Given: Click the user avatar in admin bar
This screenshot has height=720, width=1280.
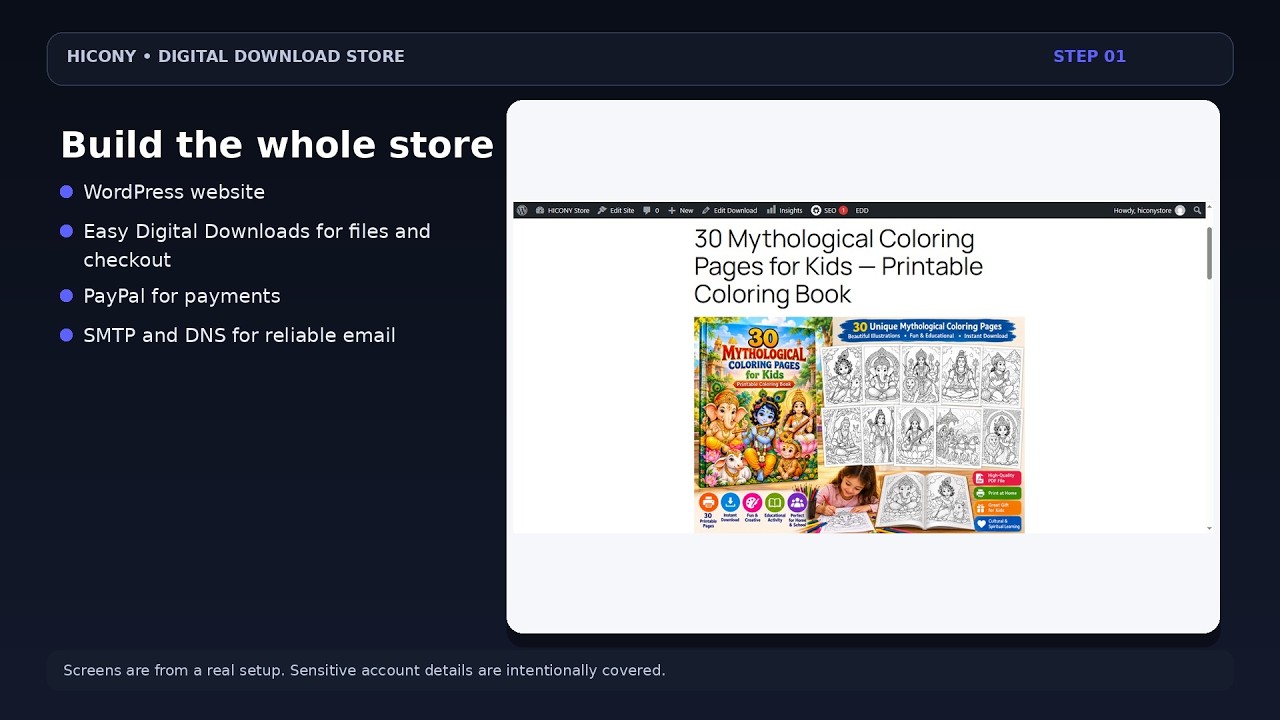Looking at the screenshot, I should click(1180, 210).
